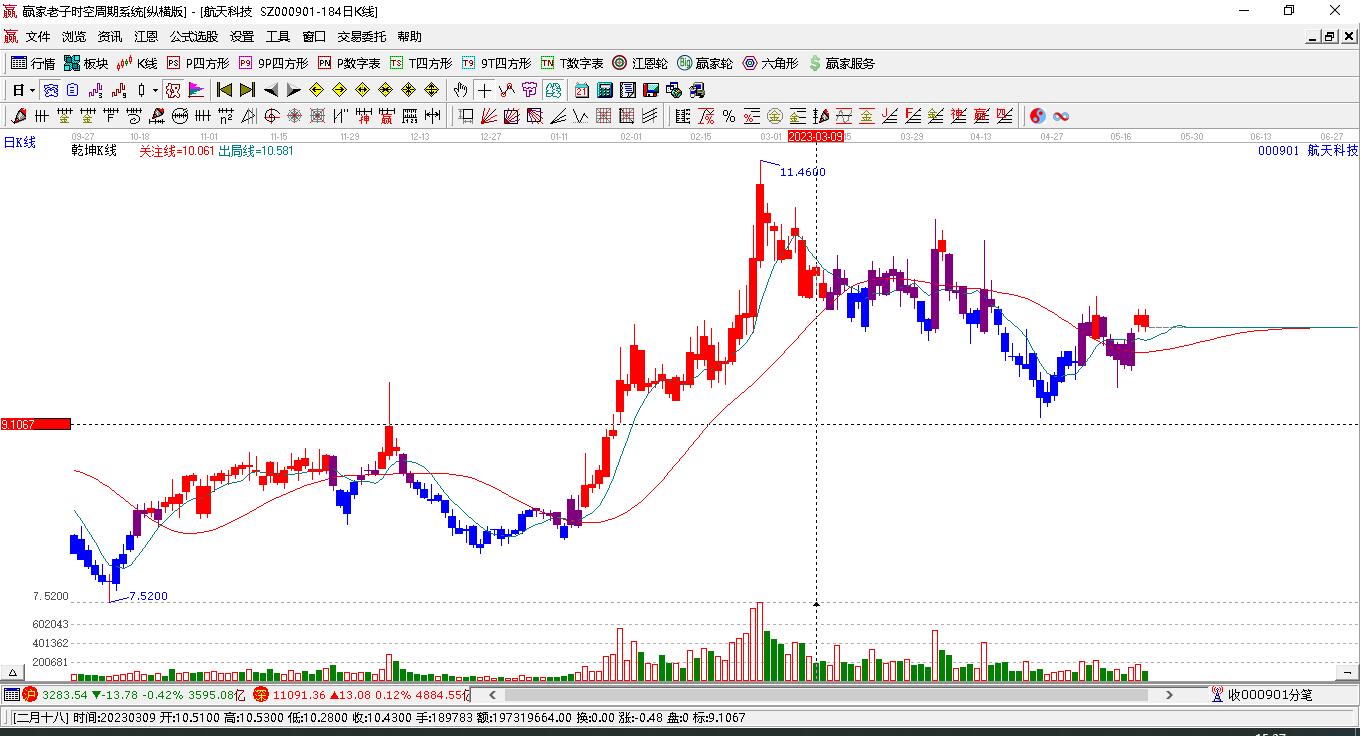Click the 深 Shenzhen index icon
This screenshot has width=1360, height=736.
pyautogui.click(x=260, y=695)
